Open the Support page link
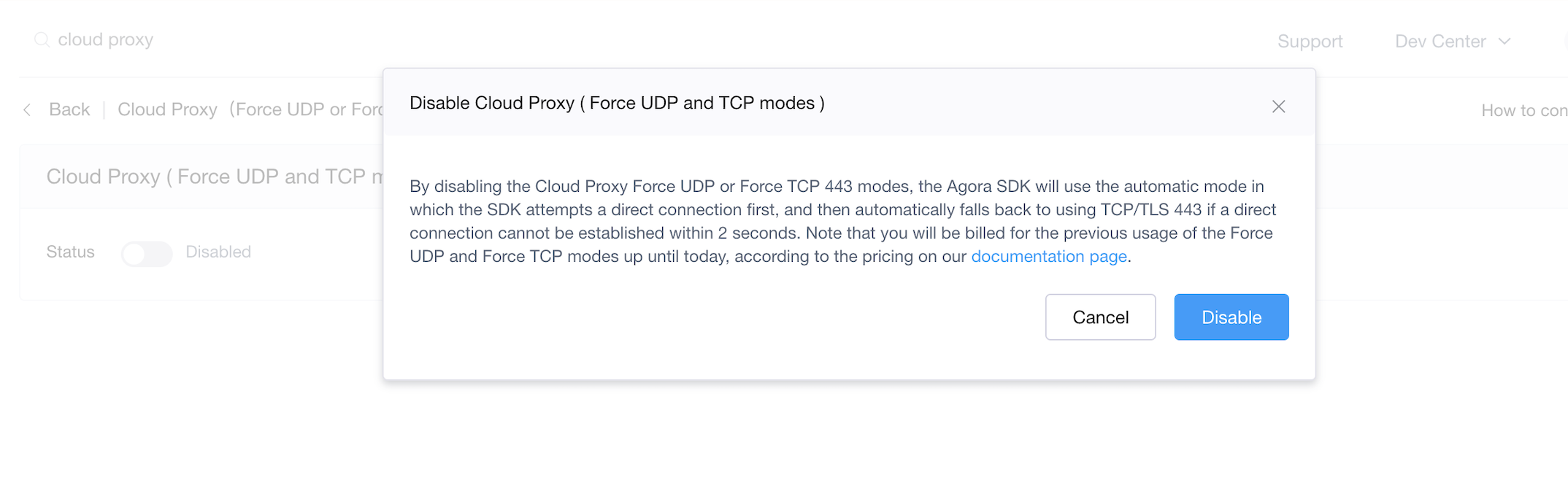This screenshot has height=480, width=1568. pos(1310,42)
